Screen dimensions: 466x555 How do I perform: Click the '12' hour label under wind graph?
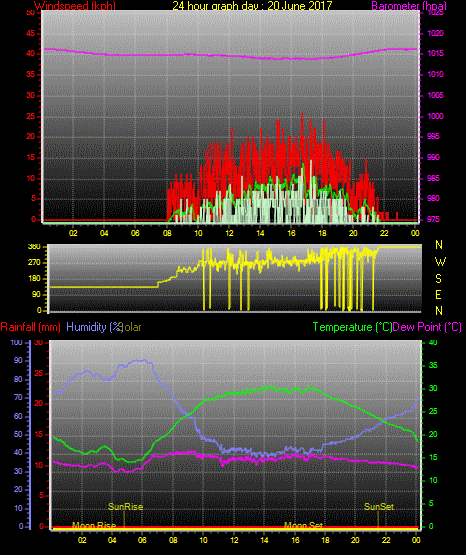(x=229, y=233)
